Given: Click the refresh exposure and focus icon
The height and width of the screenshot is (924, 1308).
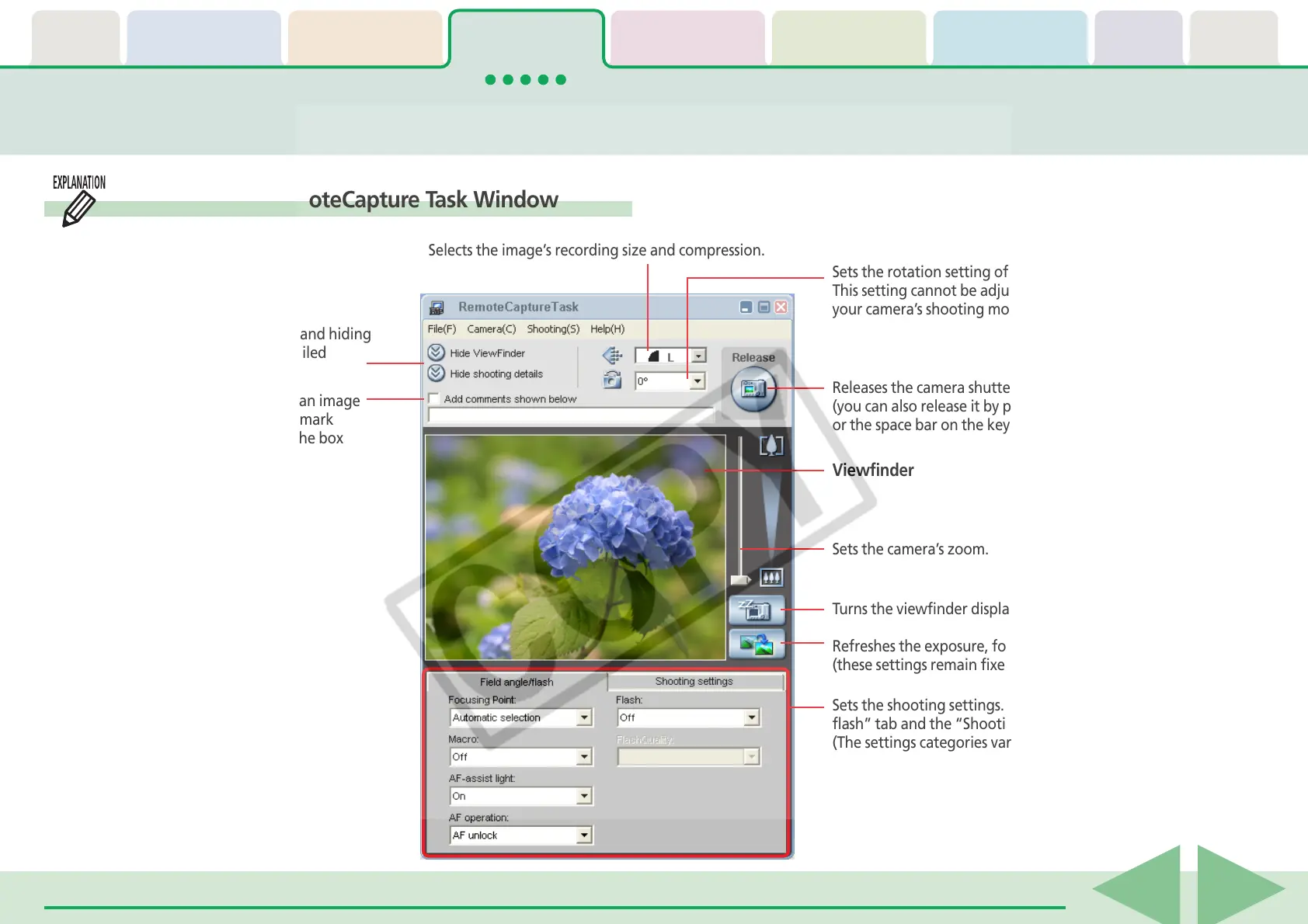Looking at the screenshot, I should [x=755, y=644].
